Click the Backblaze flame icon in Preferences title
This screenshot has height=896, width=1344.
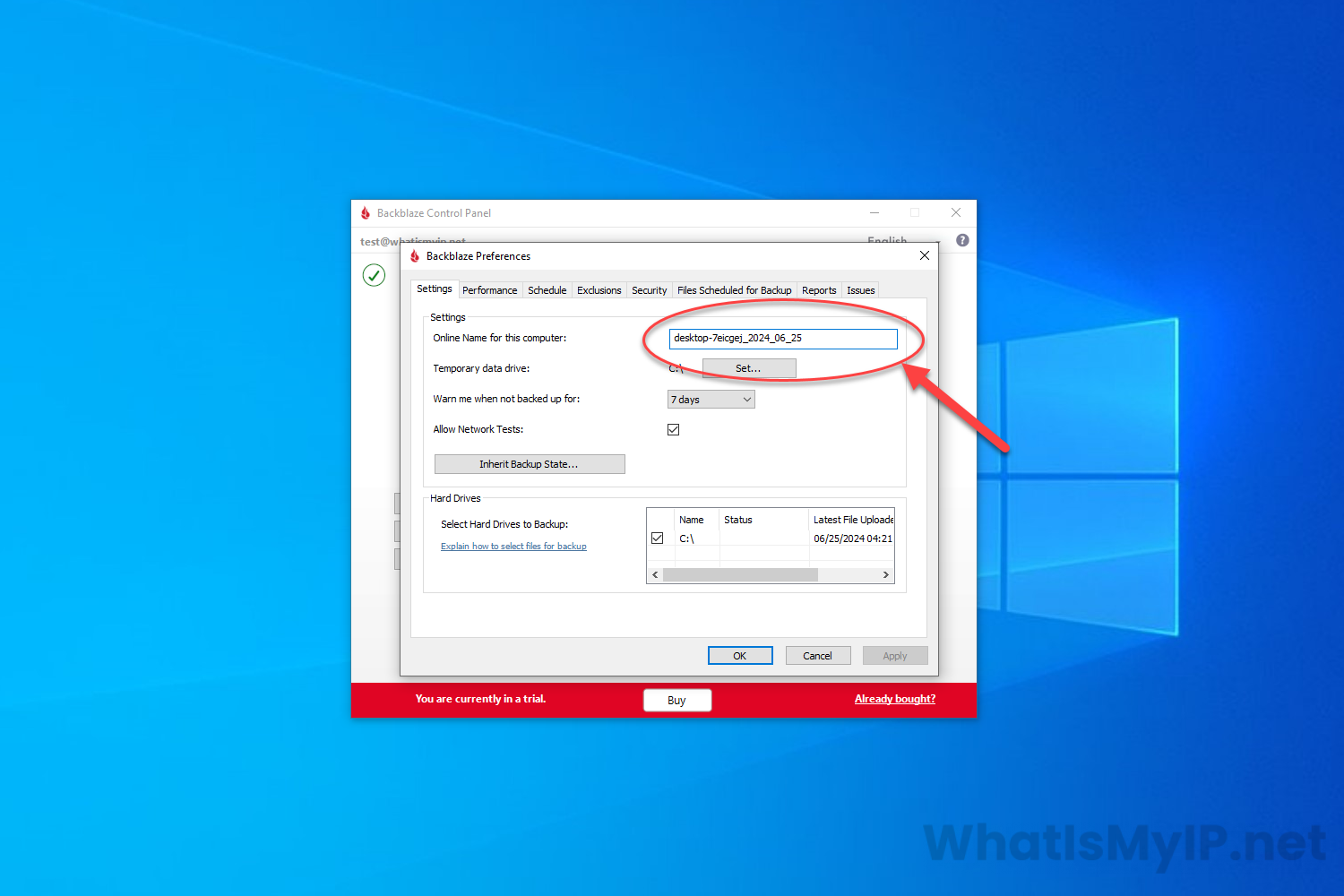(x=415, y=256)
